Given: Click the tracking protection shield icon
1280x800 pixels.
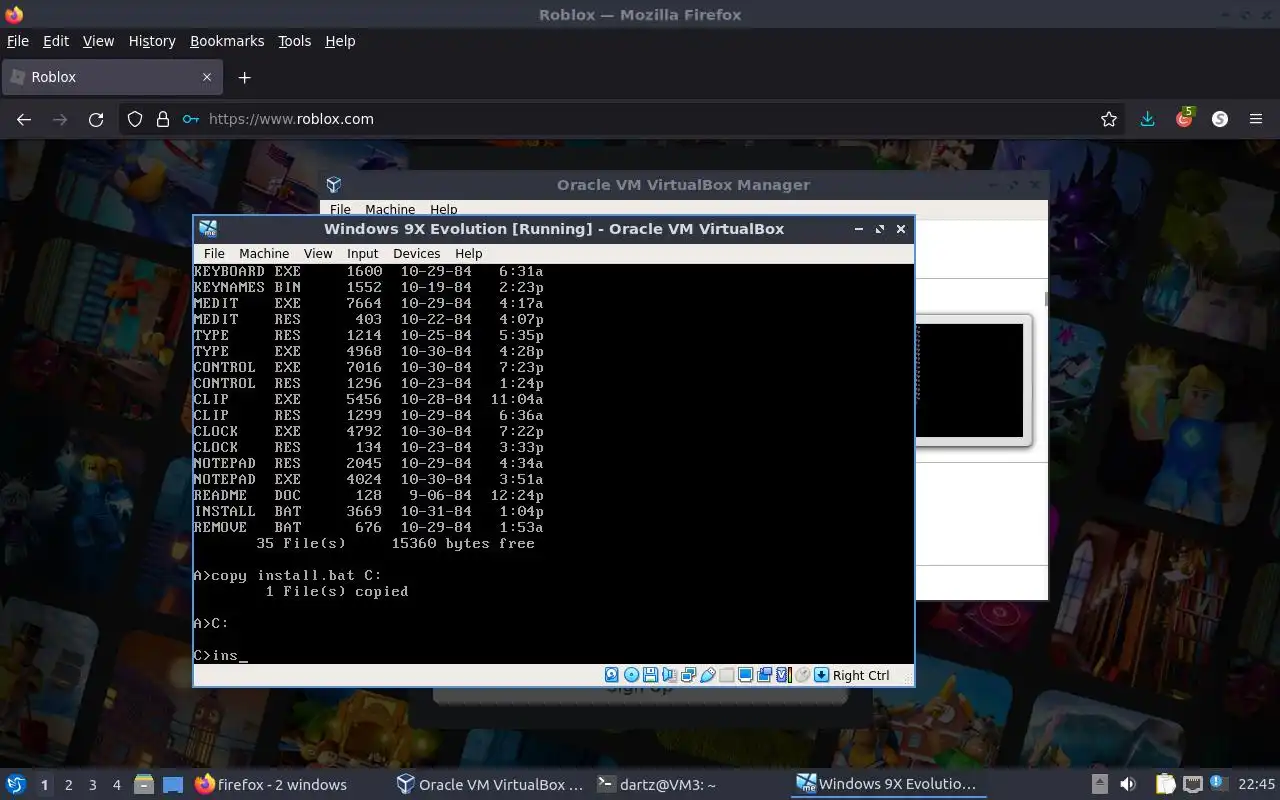Looking at the screenshot, I should pos(135,119).
